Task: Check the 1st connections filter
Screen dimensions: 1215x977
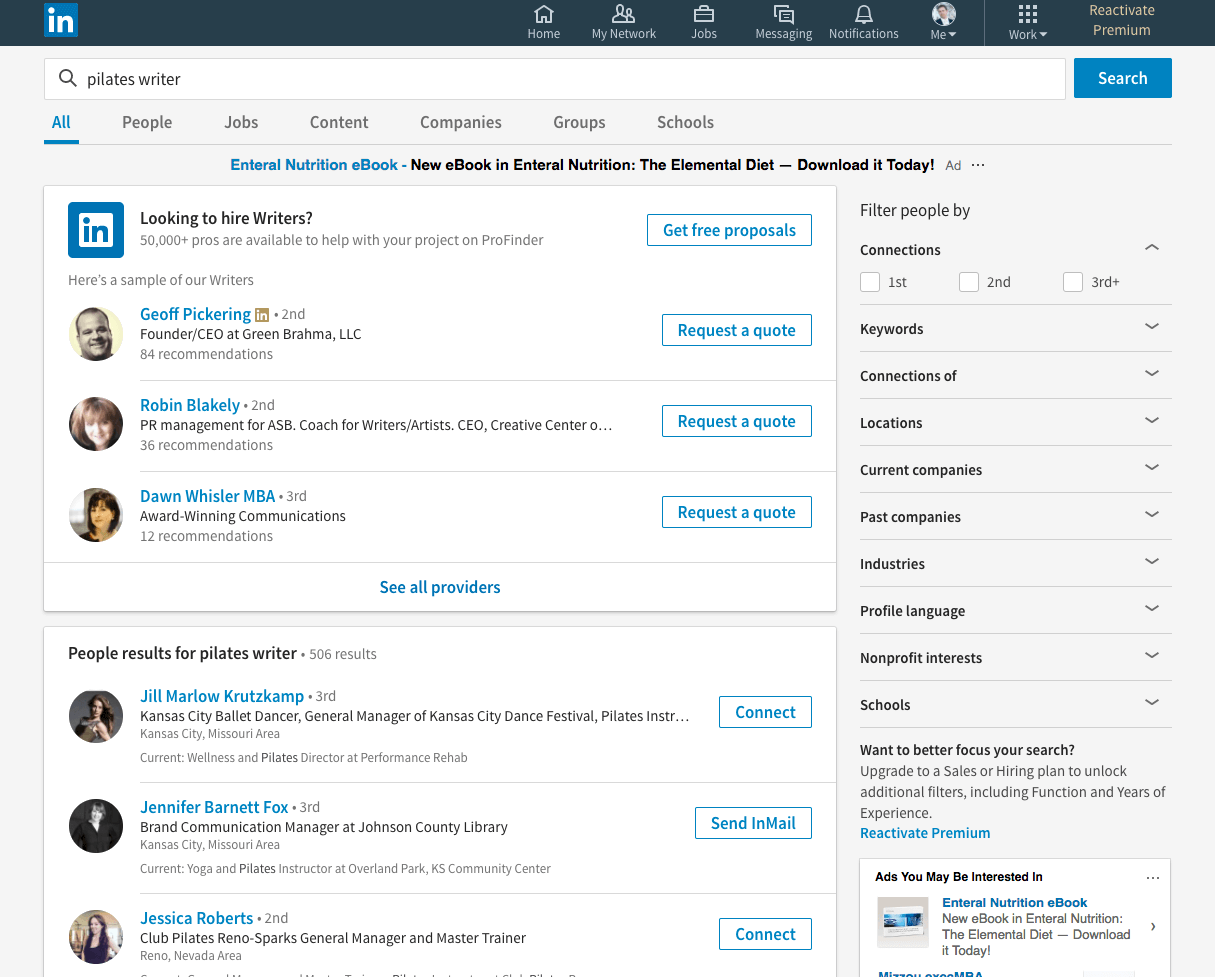Action: tap(870, 282)
